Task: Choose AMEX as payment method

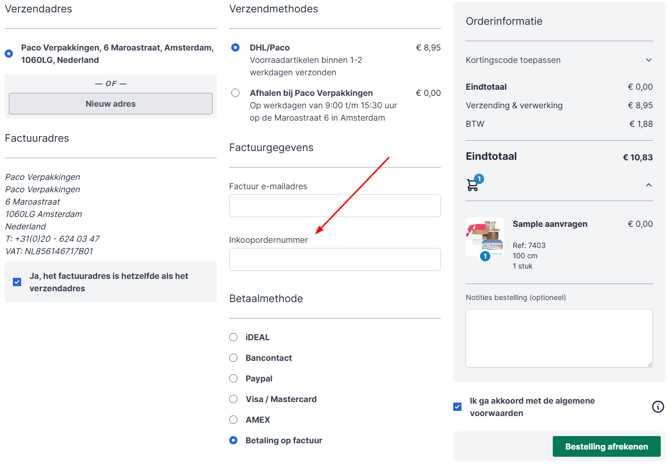Action: [234, 420]
